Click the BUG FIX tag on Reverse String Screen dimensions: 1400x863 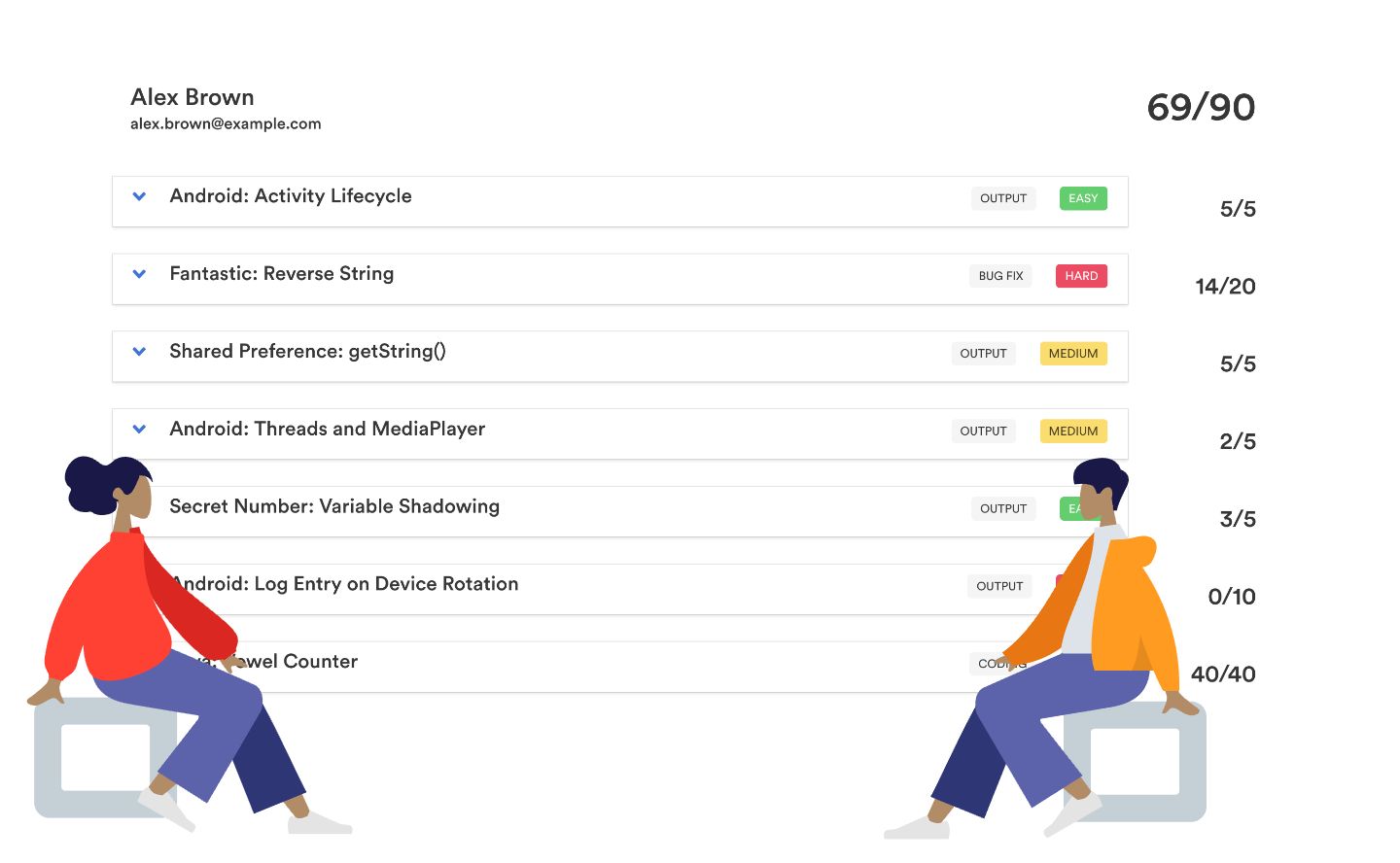click(1001, 276)
